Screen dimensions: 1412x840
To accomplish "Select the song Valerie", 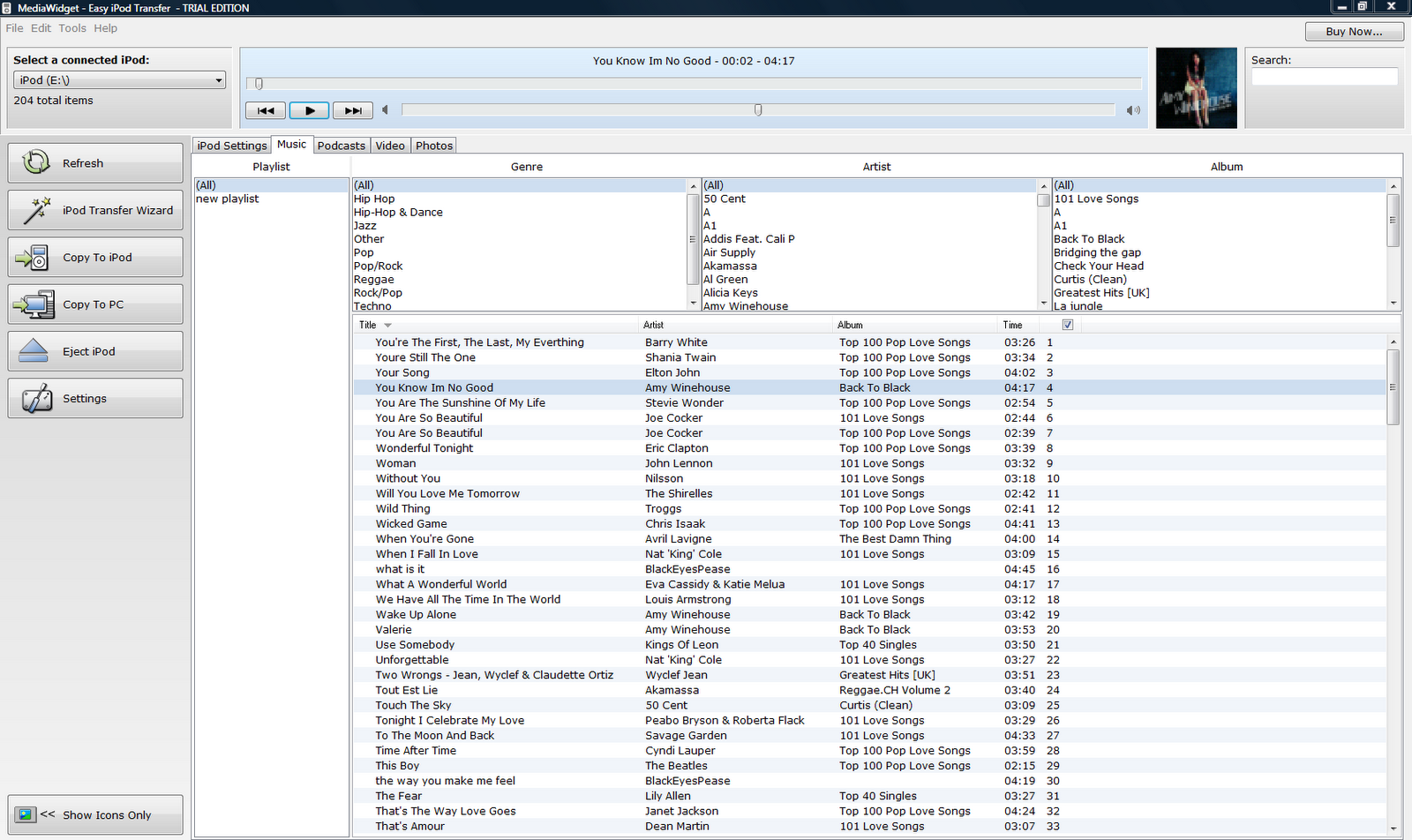I will point(394,630).
